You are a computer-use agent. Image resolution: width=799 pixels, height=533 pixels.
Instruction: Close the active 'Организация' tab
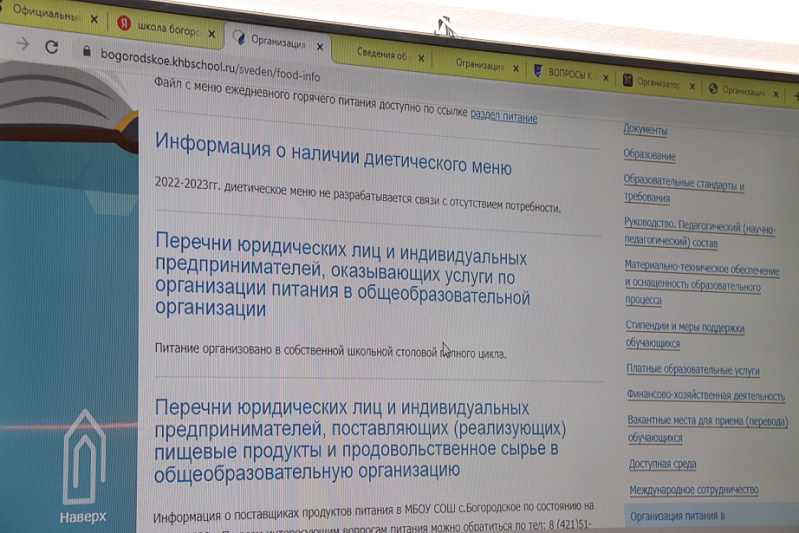[320, 45]
